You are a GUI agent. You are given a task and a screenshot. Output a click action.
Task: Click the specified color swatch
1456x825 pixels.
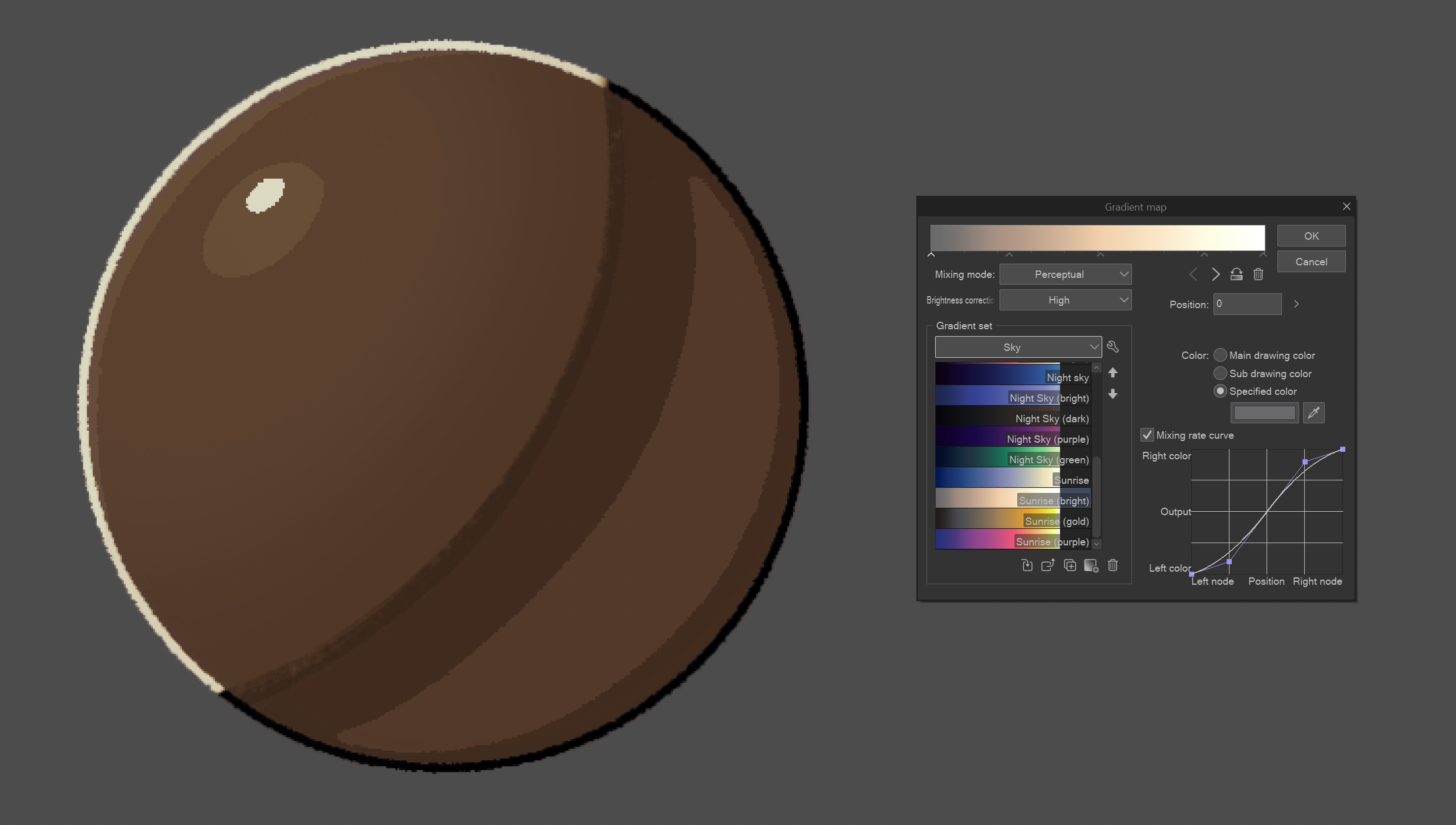[1264, 413]
